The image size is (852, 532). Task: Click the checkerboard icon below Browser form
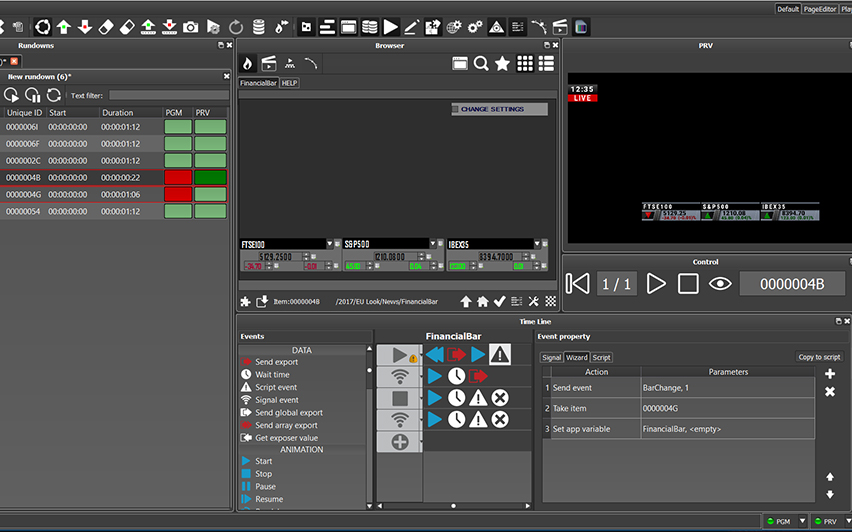point(550,302)
